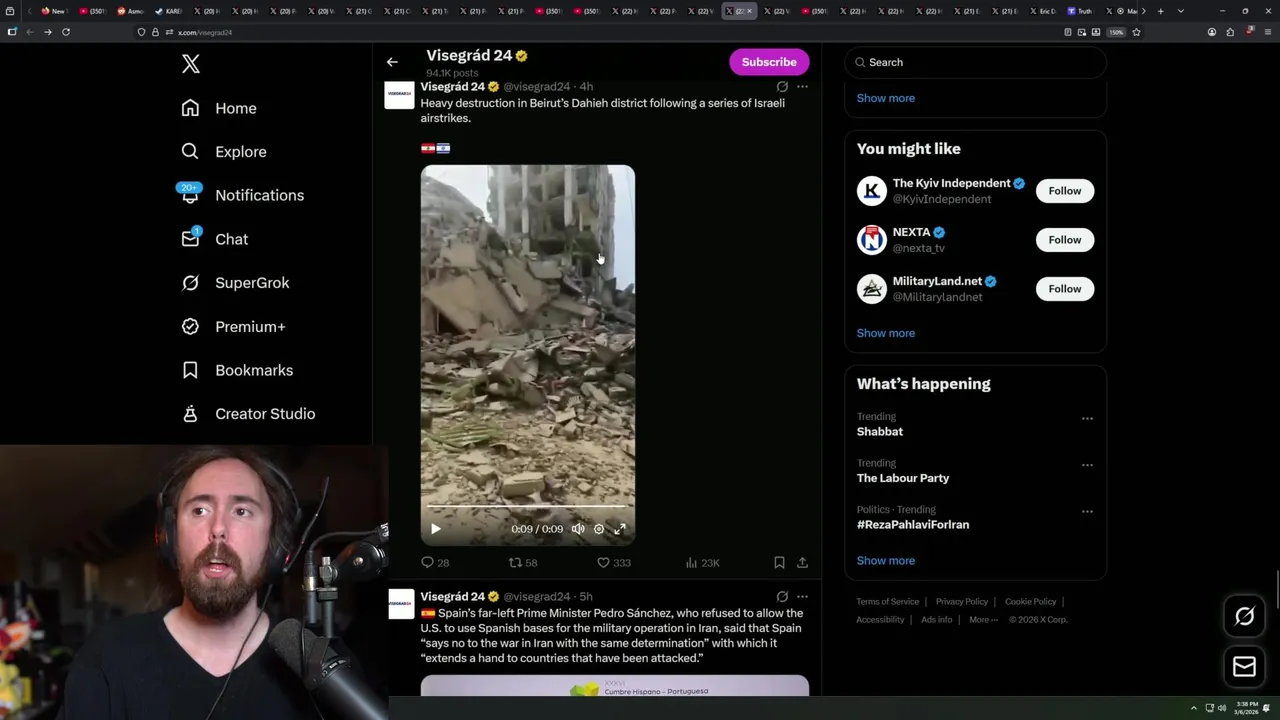Open the floating Grok button
The width and height of the screenshot is (1280, 720).
pos(1244,617)
